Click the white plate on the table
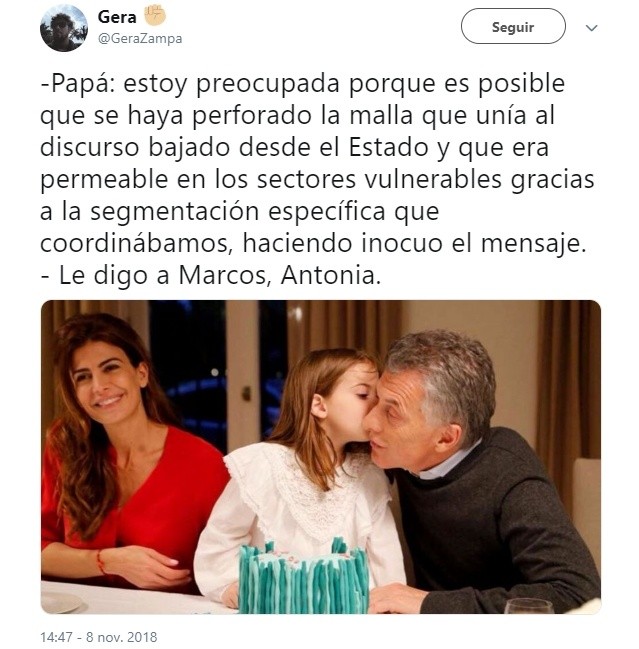The height and width of the screenshot is (649, 639). [61, 602]
